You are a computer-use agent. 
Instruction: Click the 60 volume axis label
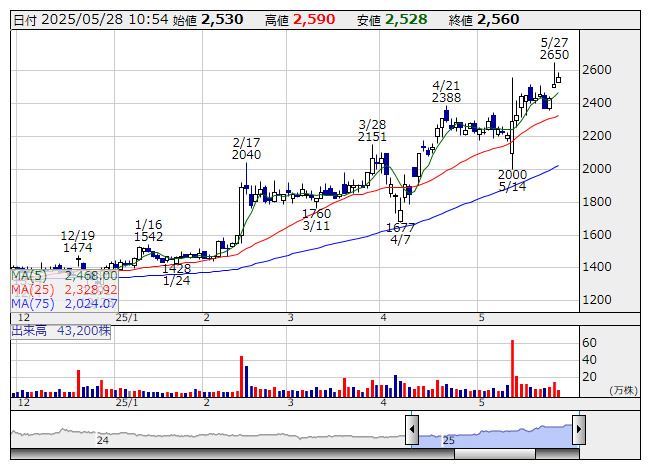click(590, 343)
